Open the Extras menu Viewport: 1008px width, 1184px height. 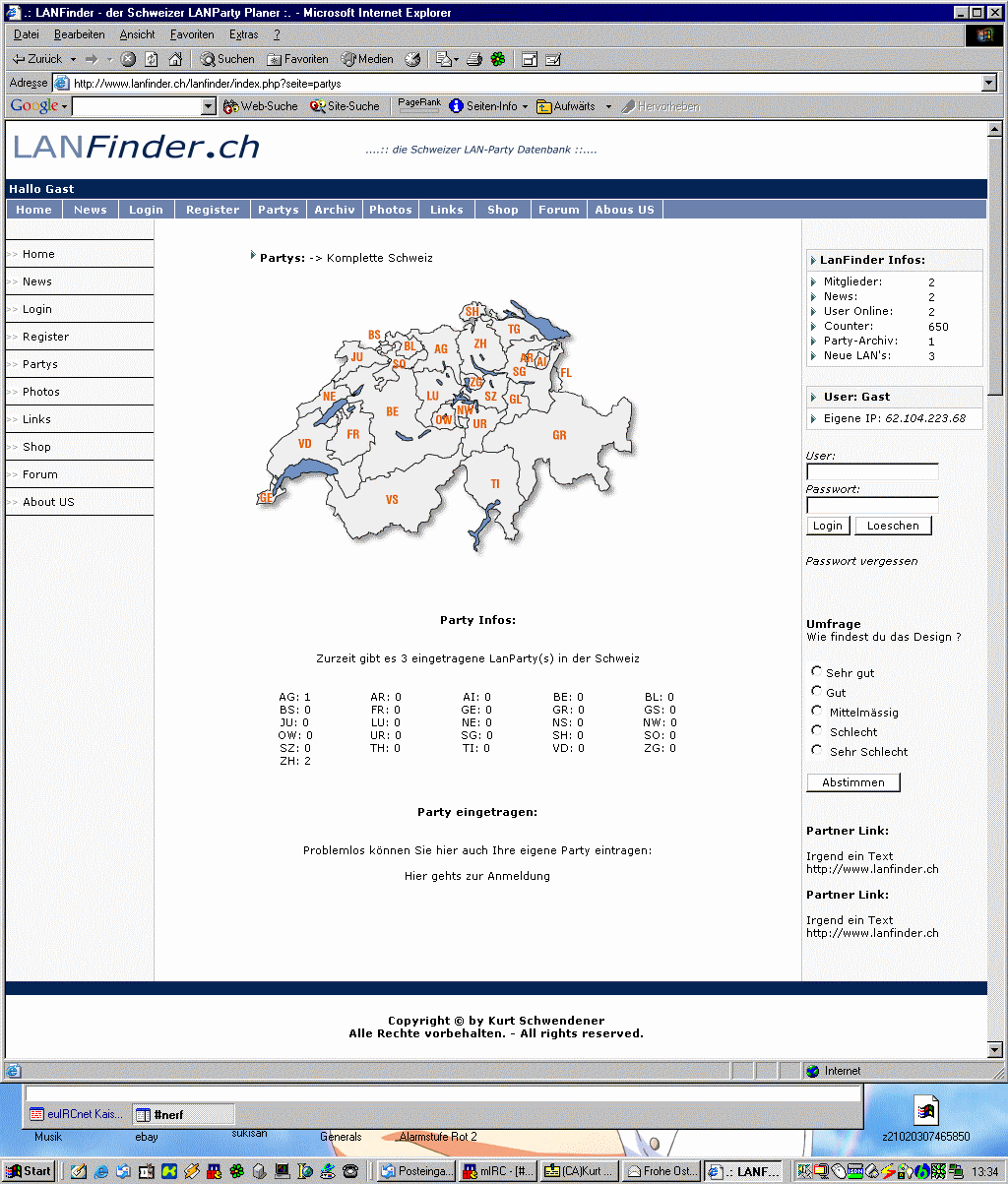[x=243, y=34]
